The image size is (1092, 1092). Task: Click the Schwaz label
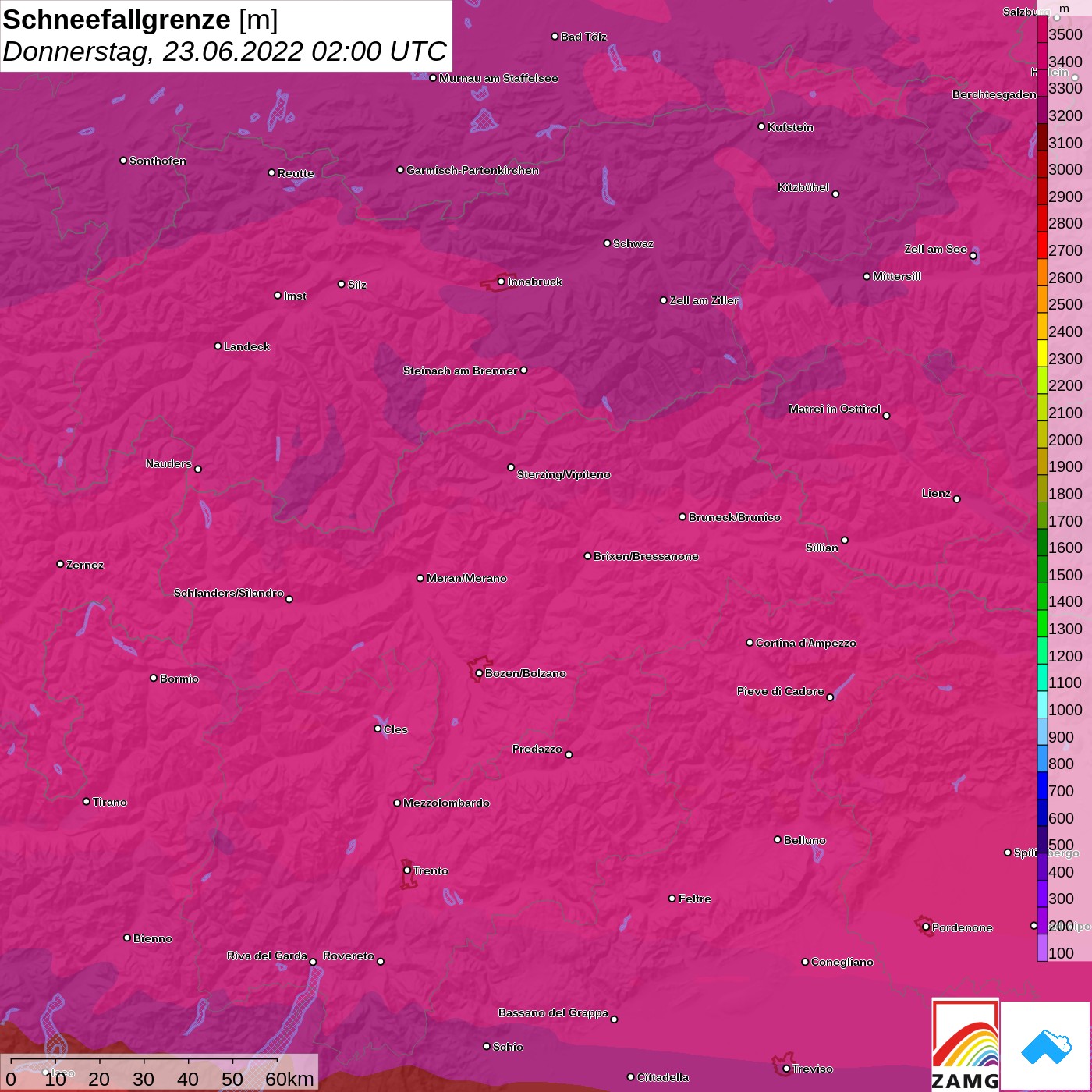click(x=633, y=243)
